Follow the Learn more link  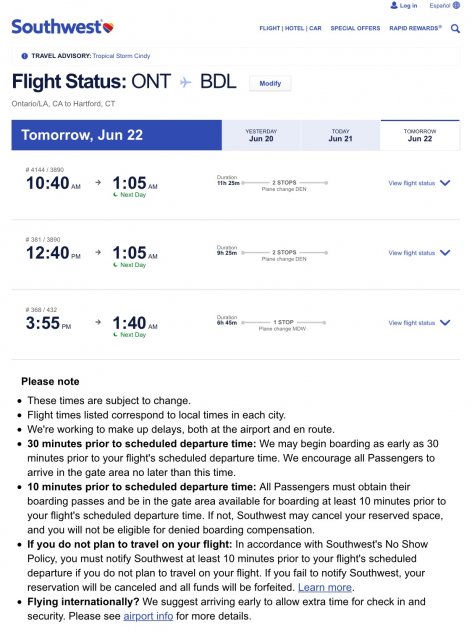[x=325, y=587]
